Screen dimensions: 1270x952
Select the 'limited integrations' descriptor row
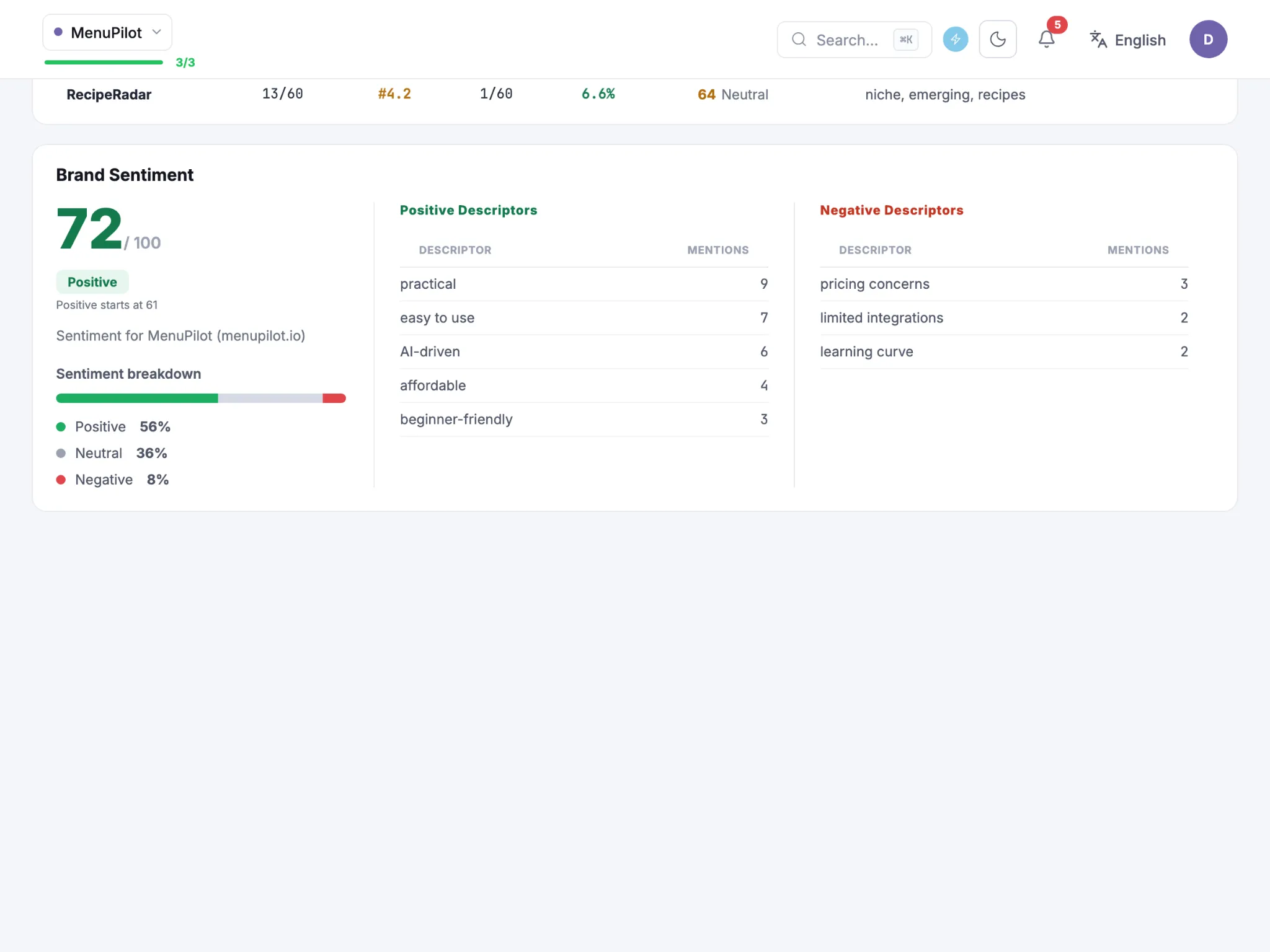tap(1004, 319)
